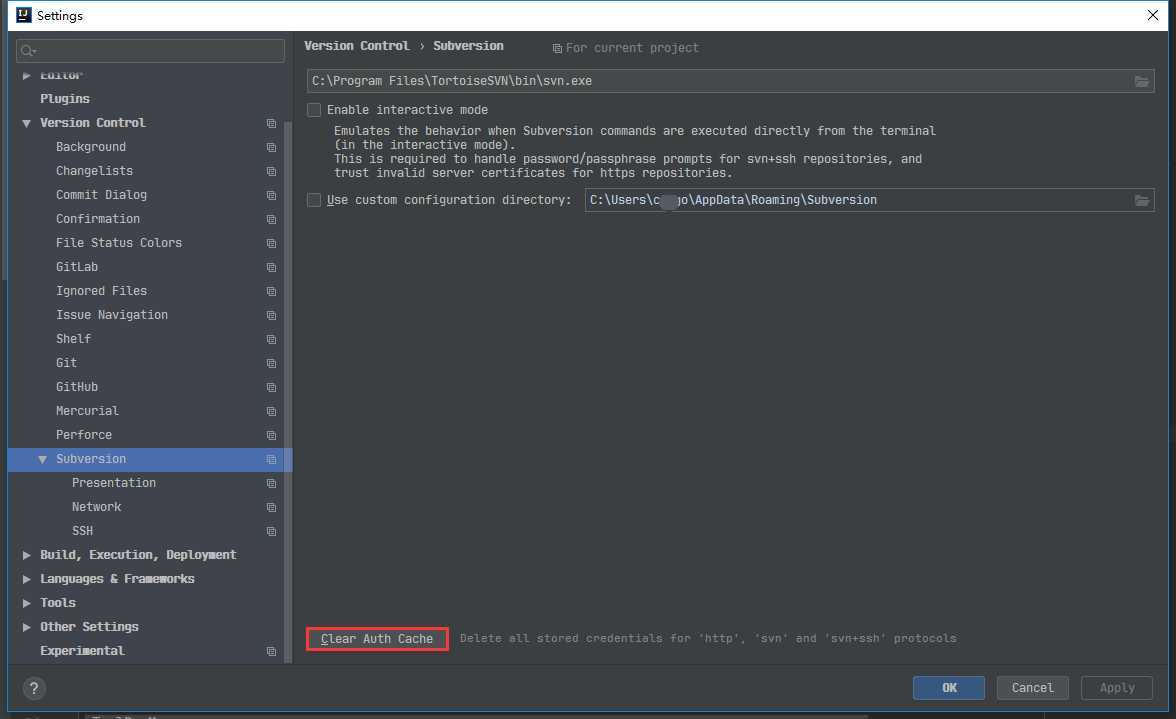
Task: Expand Build, Execution, Deployment section
Action: coord(26,555)
